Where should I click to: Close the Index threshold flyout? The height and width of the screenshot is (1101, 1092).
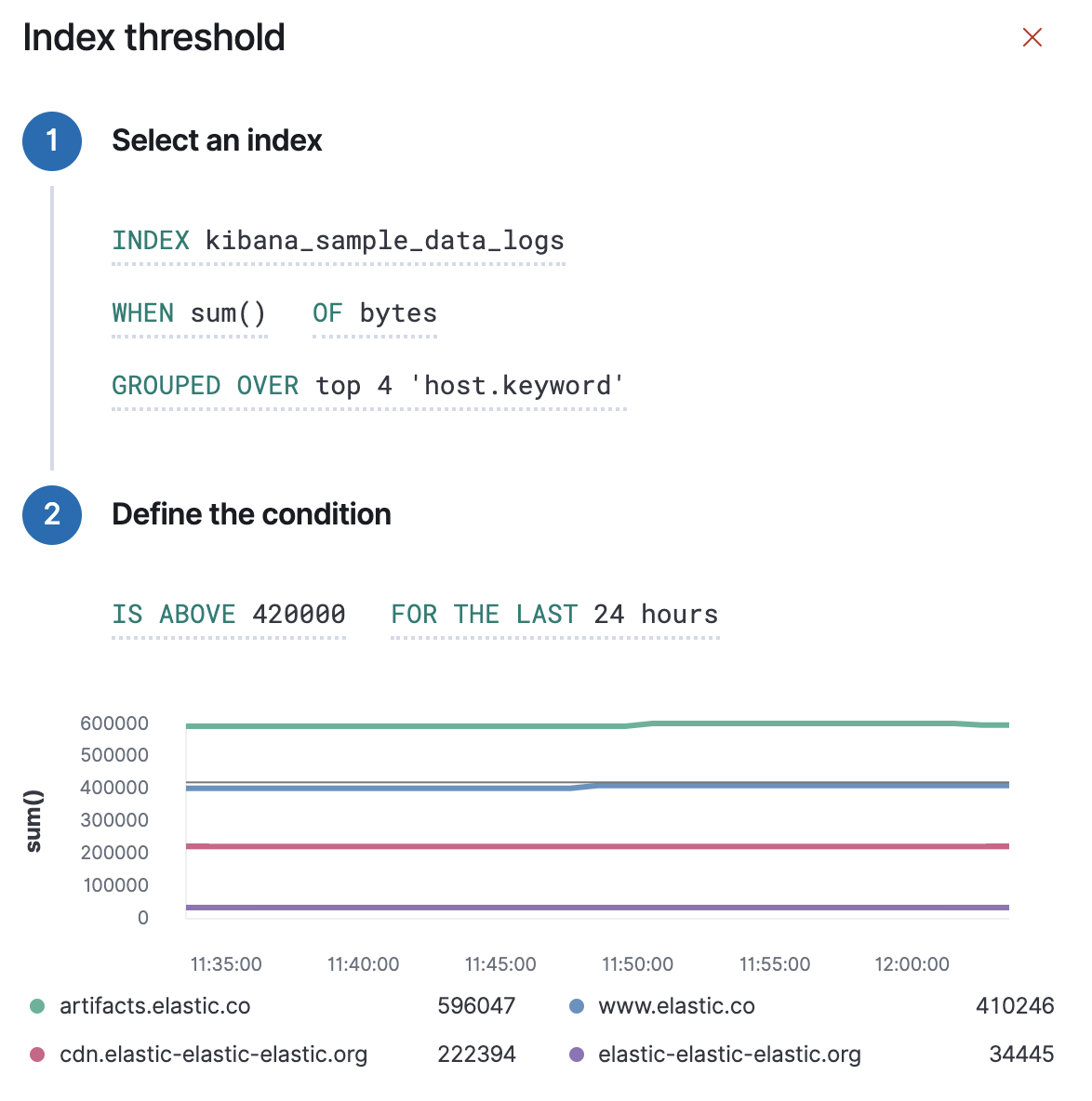coord(1032,37)
